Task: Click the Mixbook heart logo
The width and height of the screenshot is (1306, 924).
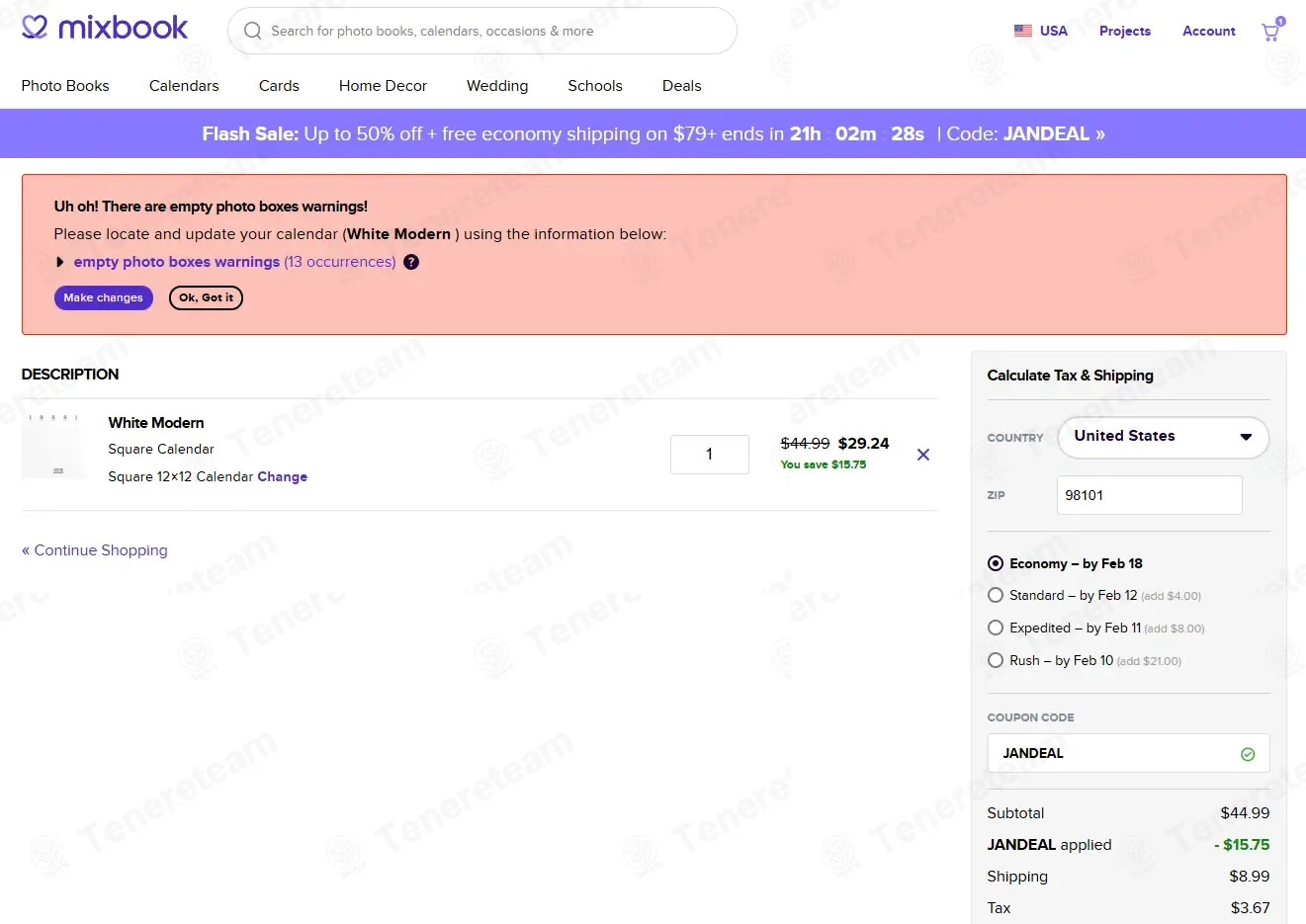Action: [35, 28]
